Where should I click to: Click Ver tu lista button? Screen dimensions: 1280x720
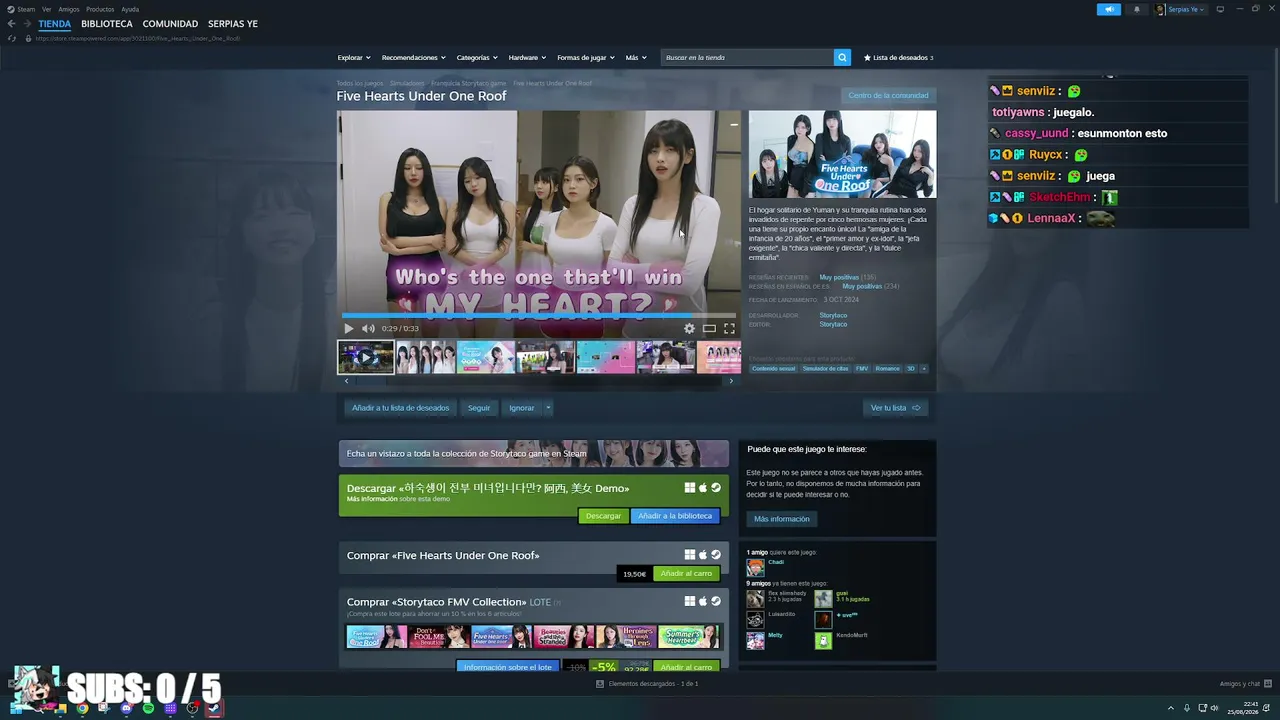[x=895, y=408]
